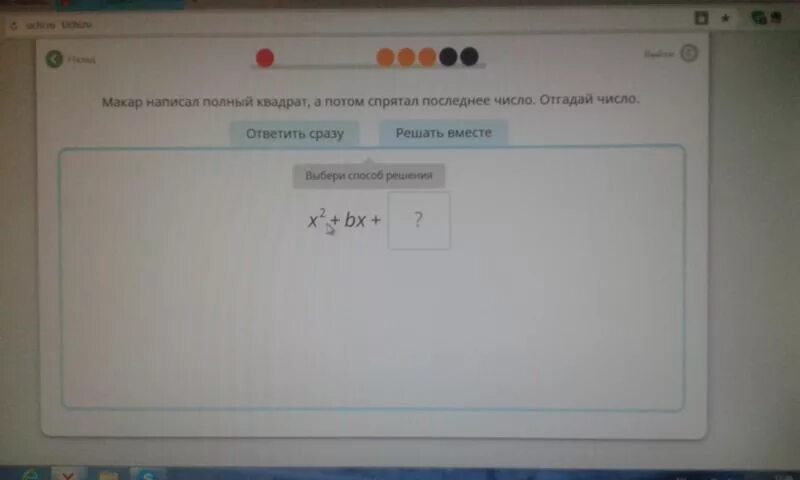Click the task text 'Макар написал полный квадрат'

pos(205,102)
